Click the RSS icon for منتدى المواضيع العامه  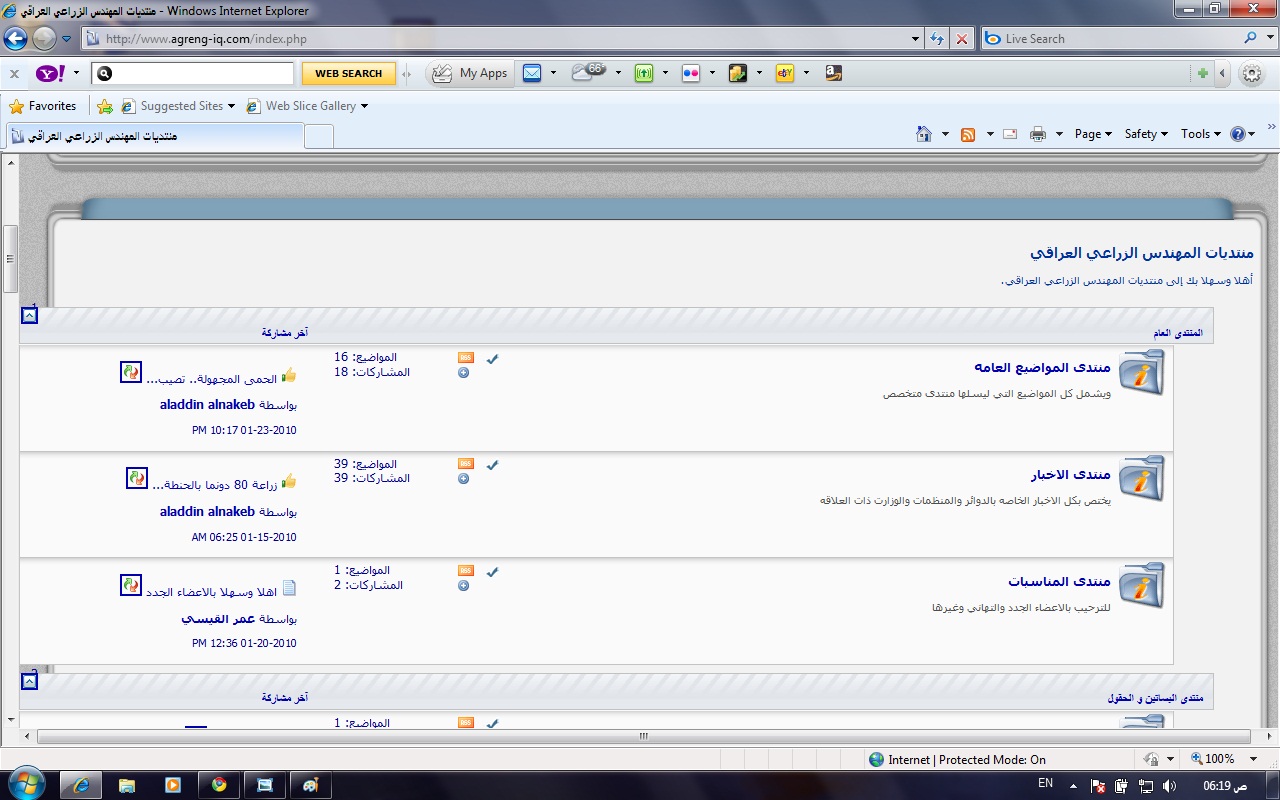point(465,358)
